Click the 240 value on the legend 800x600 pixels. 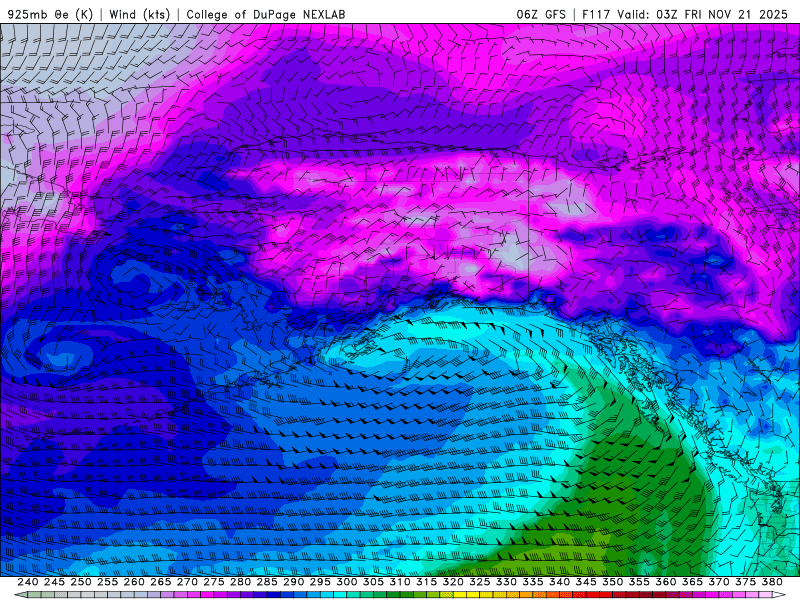pyautogui.click(x=28, y=582)
